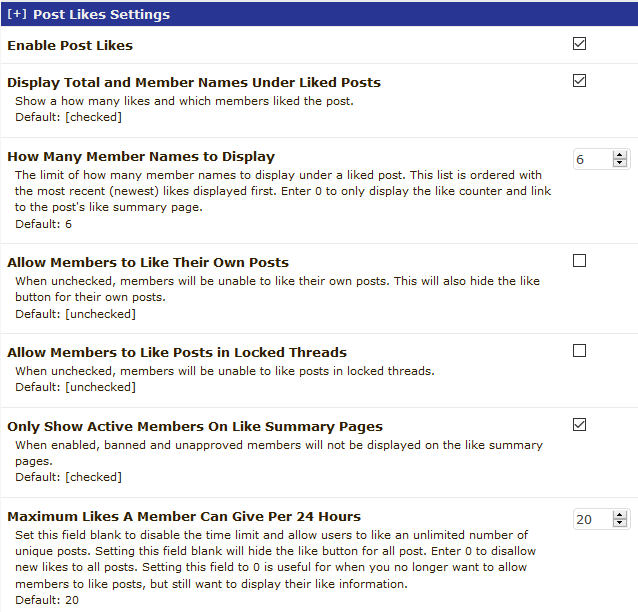
Task: Uncheck the Enable Post Likes checkbox
Action: click(x=579, y=44)
